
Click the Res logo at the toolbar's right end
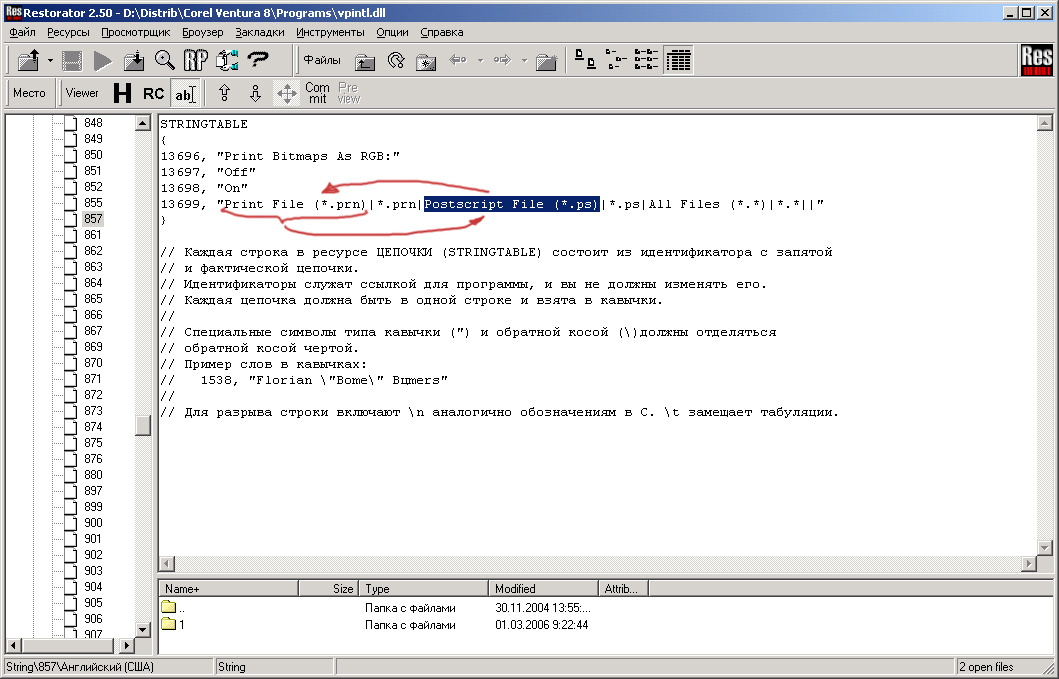[1036, 60]
